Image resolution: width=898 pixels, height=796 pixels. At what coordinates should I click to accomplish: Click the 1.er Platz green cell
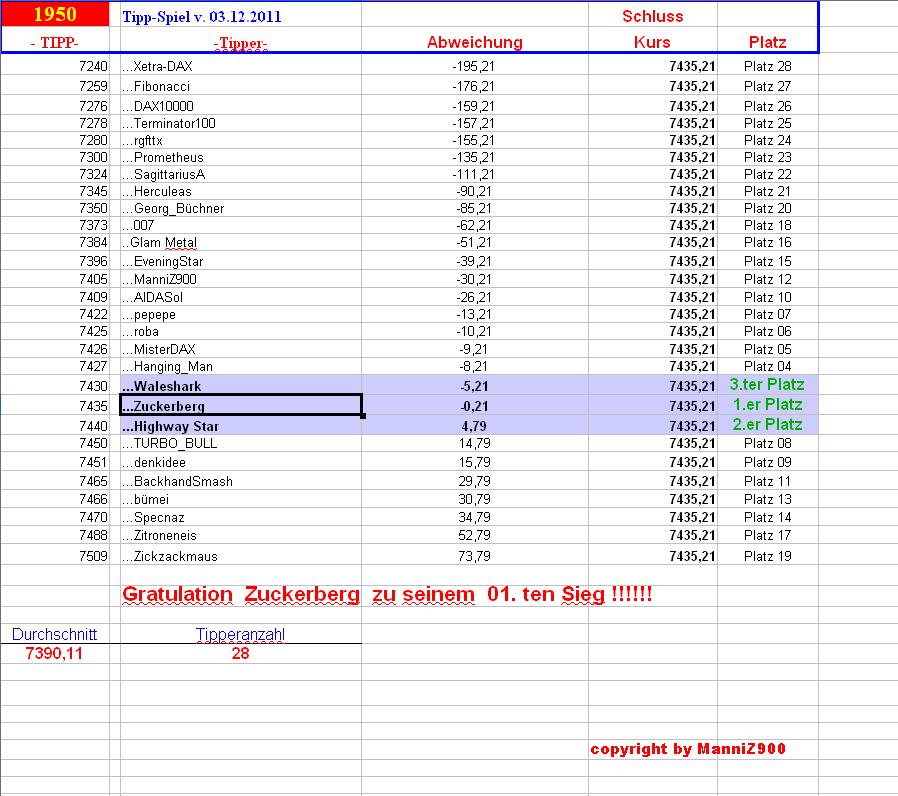tap(770, 405)
